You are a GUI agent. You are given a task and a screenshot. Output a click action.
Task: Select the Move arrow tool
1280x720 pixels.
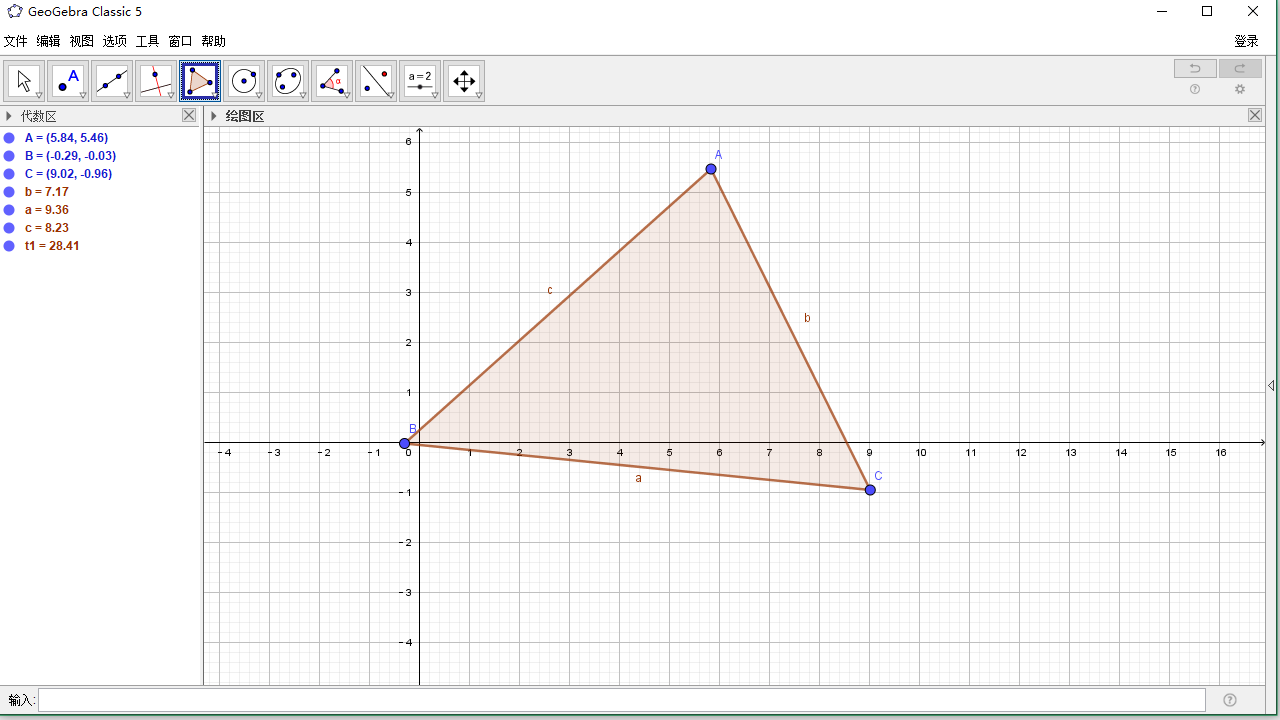pyautogui.click(x=23, y=80)
